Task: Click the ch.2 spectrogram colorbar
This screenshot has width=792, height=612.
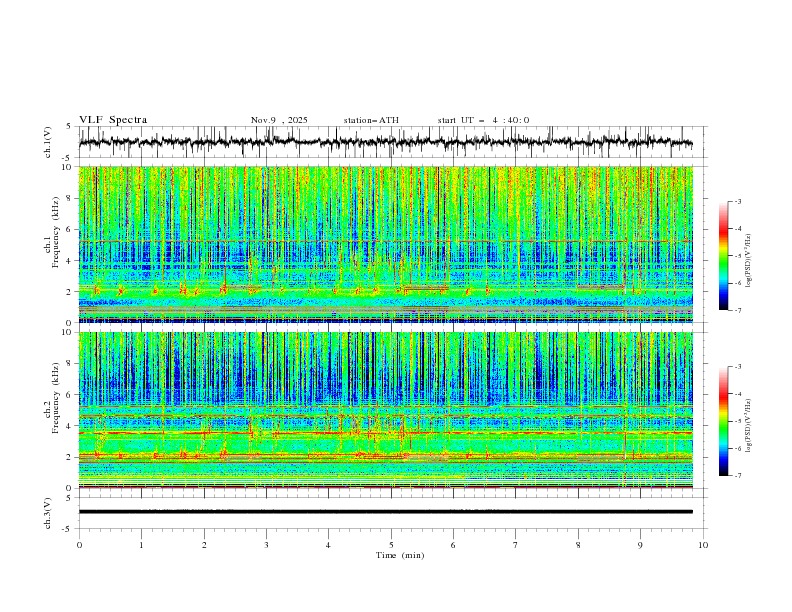Action: [x=723, y=421]
